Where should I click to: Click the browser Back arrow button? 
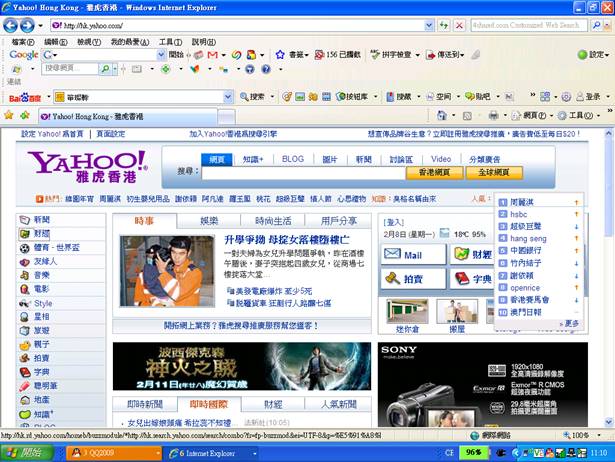pos(11,26)
